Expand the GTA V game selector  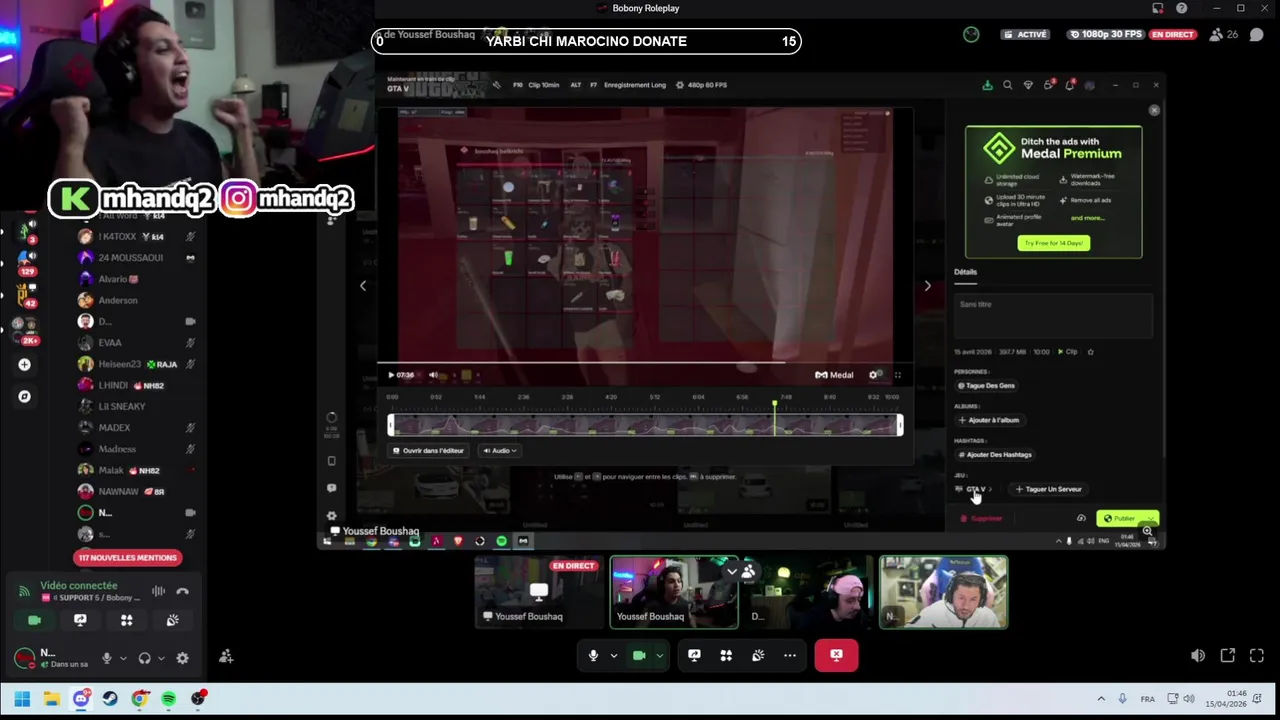coord(974,489)
